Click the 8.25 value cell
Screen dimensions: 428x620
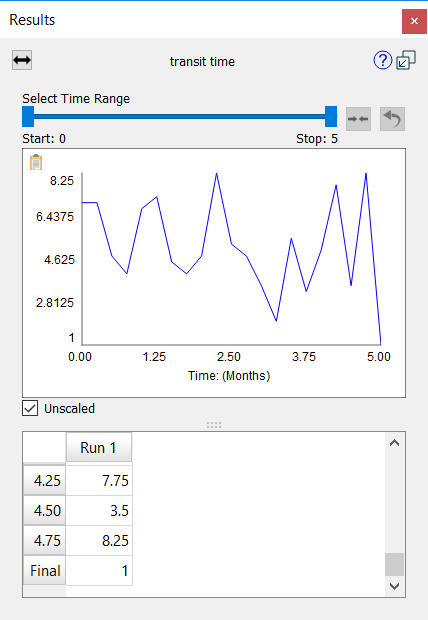(99, 541)
